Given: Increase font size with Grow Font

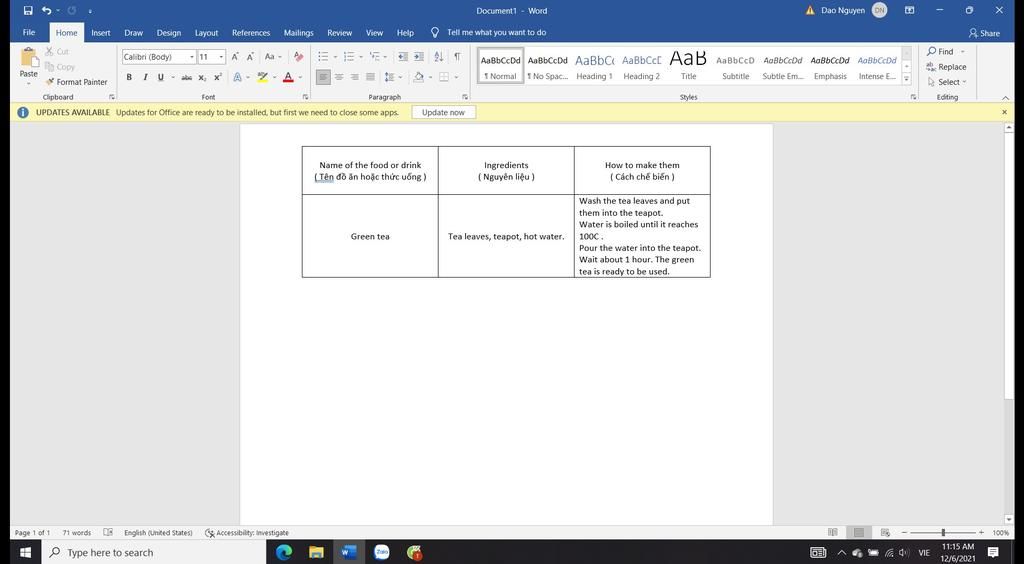Looking at the screenshot, I should click(x=235, y=57).
